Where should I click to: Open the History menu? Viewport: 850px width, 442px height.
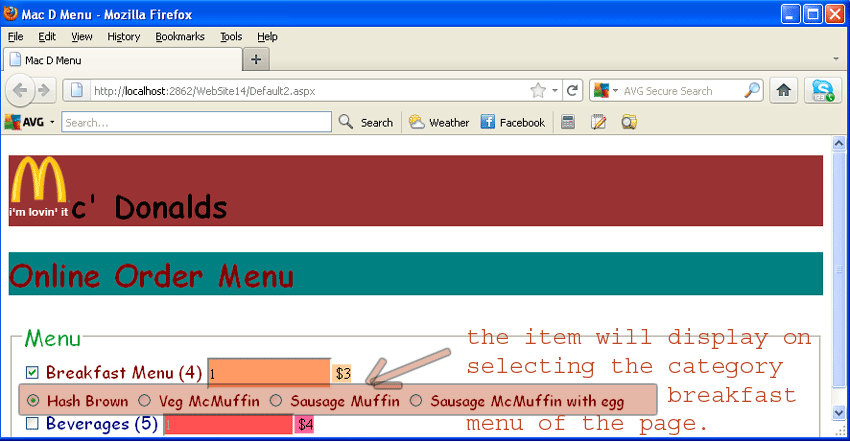[124, 36]
